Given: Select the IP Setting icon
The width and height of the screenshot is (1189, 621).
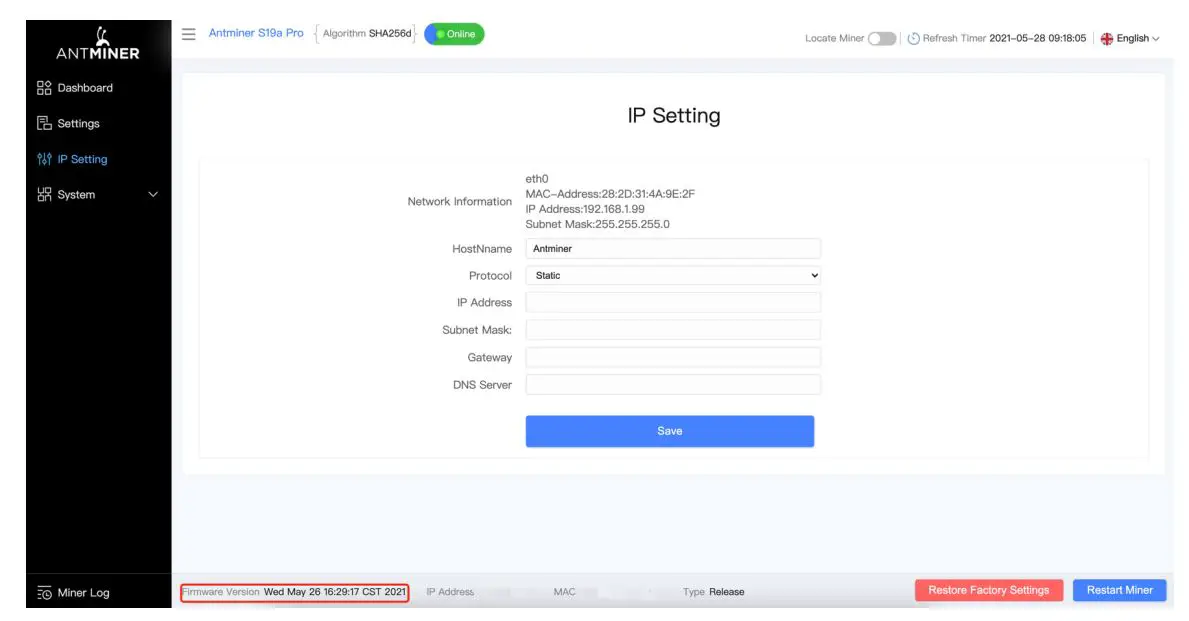Looking at the screenshot, I should click(42, 158).
